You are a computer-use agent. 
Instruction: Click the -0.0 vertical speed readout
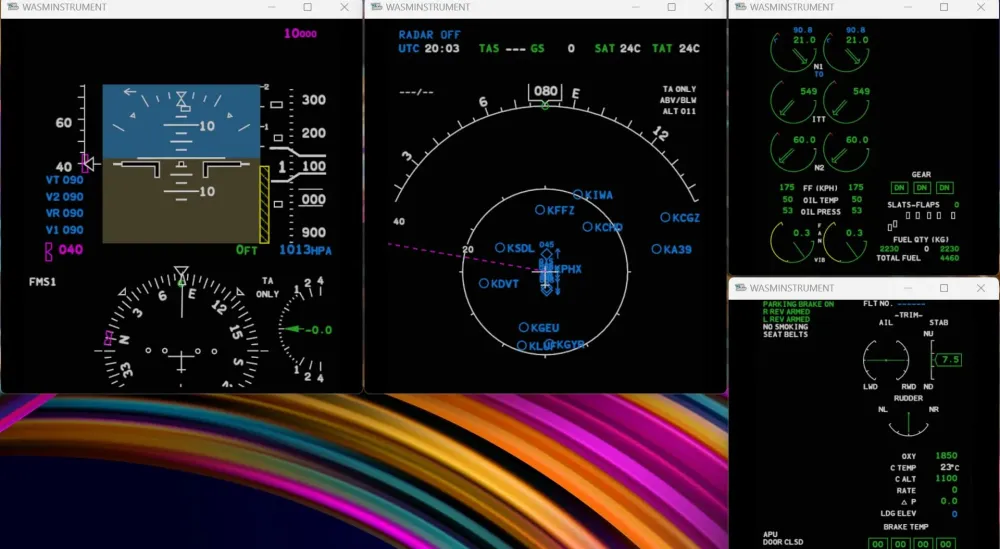pyautogui.click(x=318, y=330)
